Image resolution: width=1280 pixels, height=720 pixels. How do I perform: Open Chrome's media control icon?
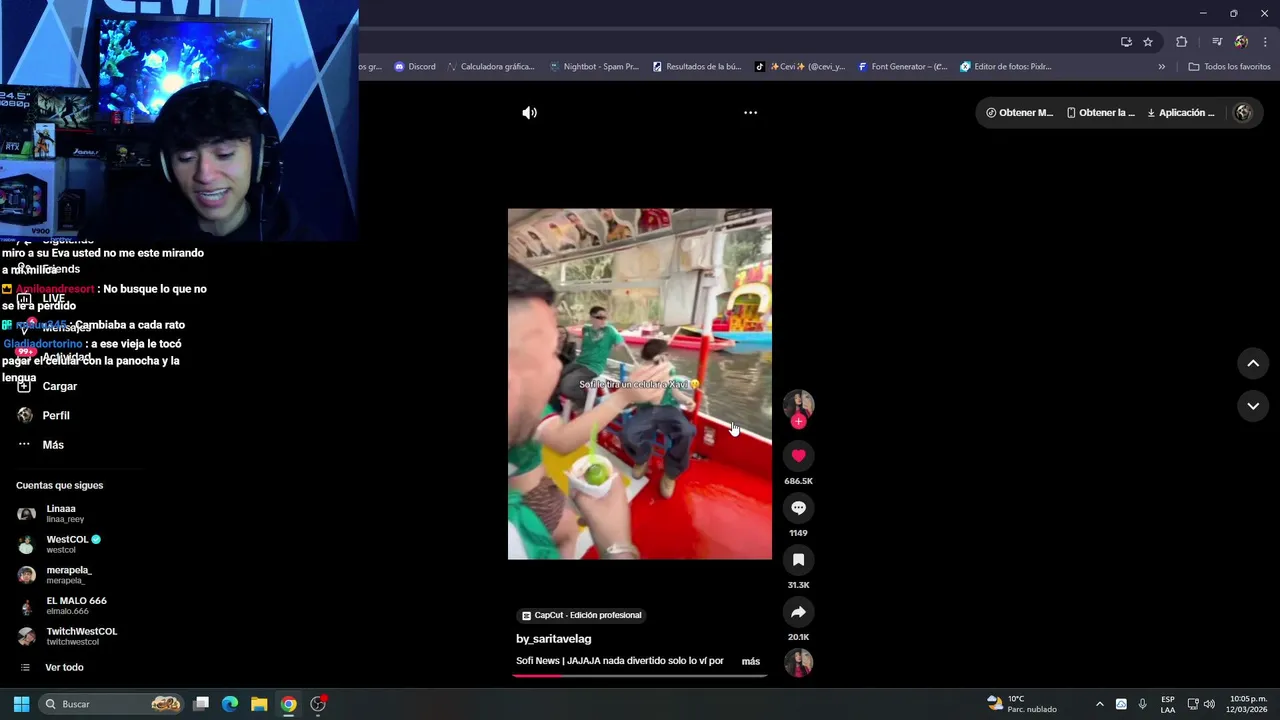pos(1217,42)
